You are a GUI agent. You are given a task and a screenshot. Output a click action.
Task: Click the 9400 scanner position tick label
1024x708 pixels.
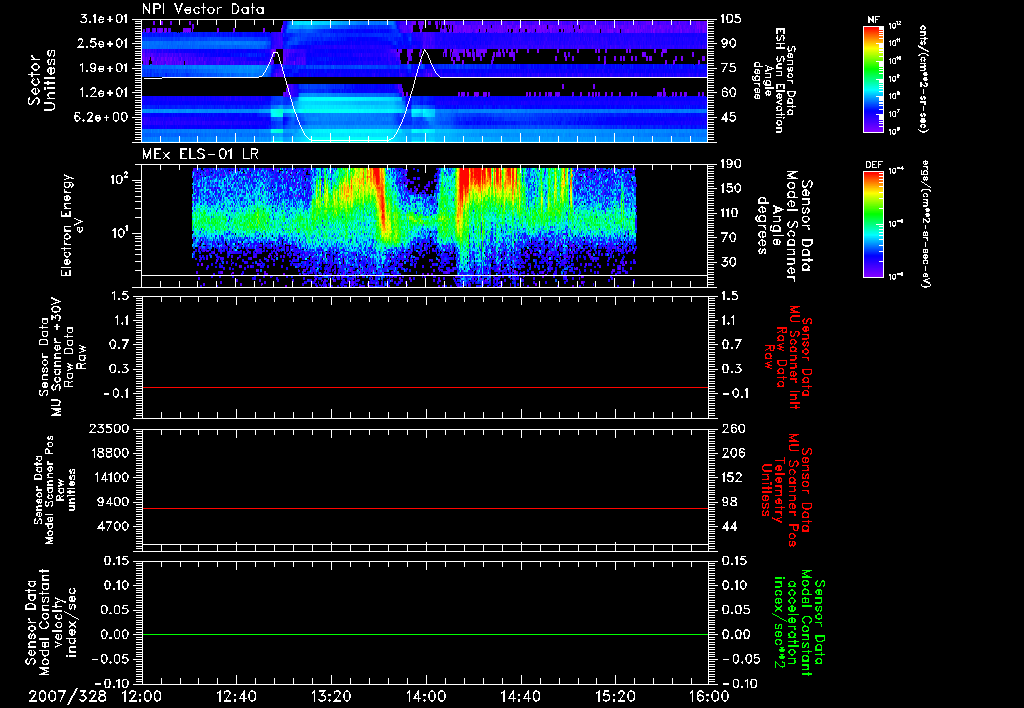pos(112,502)
